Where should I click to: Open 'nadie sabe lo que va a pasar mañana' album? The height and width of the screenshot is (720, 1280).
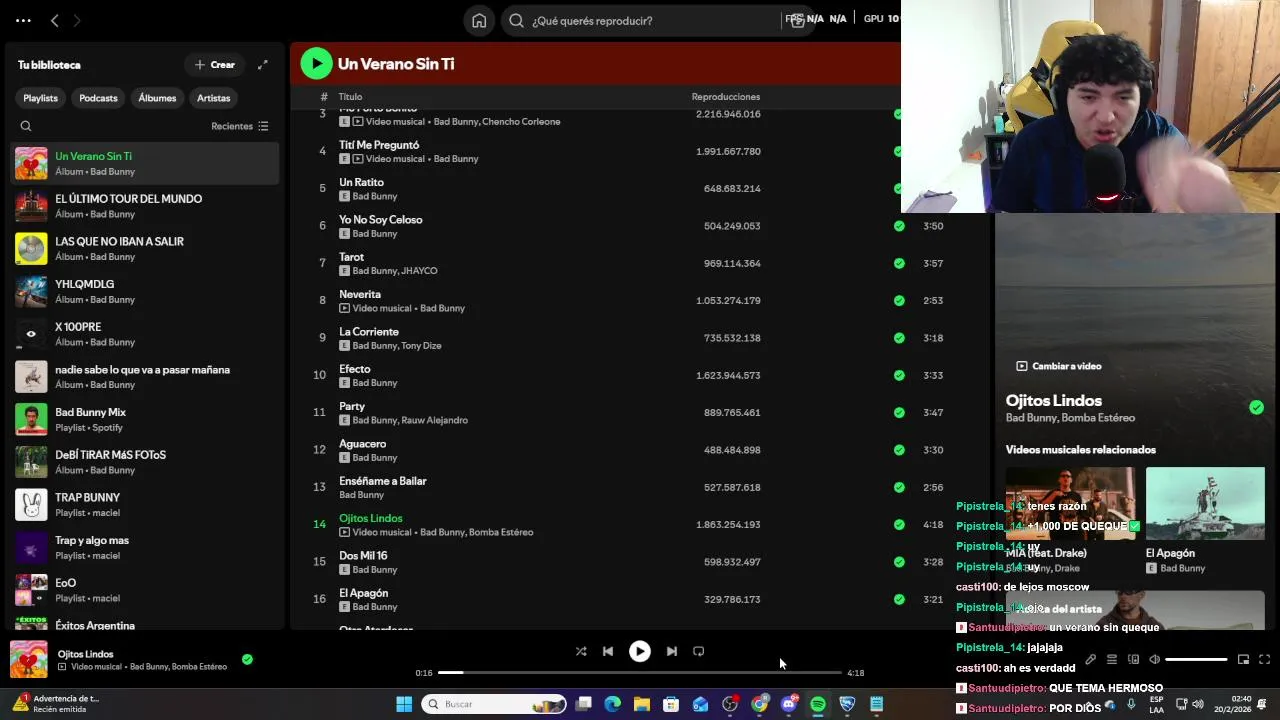[x=146, y=377]
